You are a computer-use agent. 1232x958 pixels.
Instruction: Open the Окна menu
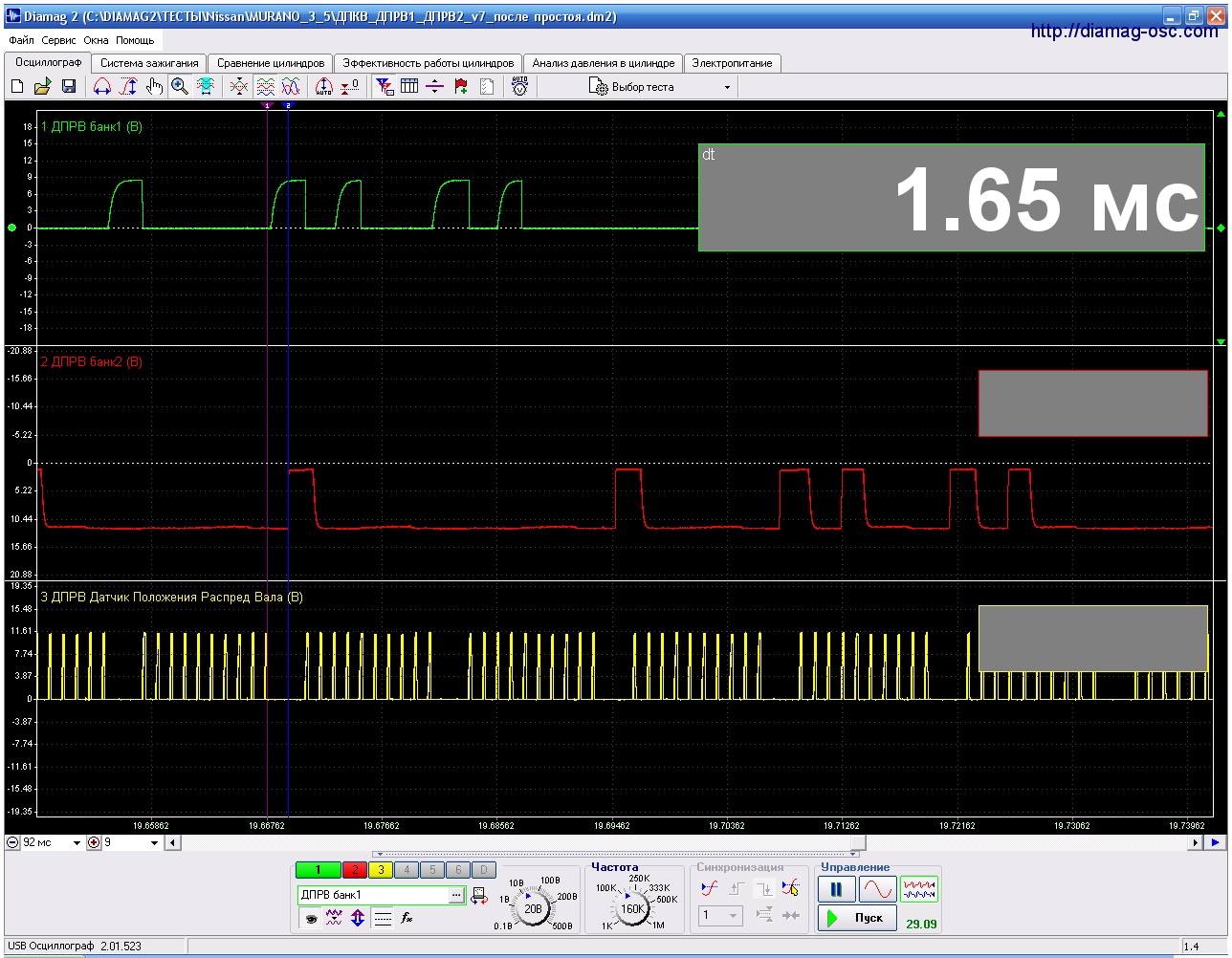tap(96, 41)
